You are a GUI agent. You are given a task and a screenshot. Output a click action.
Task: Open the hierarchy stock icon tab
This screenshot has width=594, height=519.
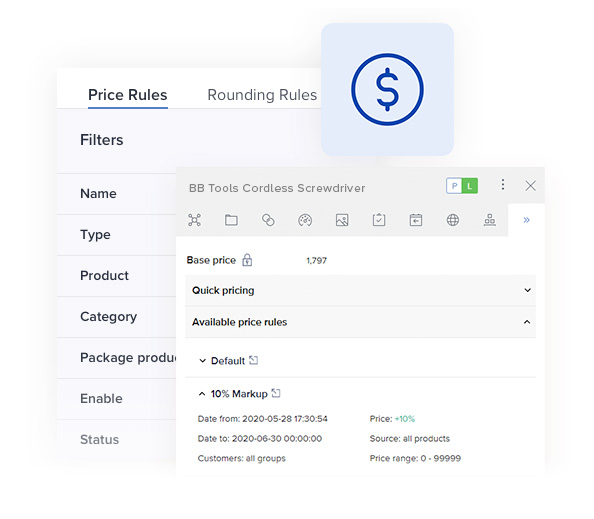coord(489,220)
